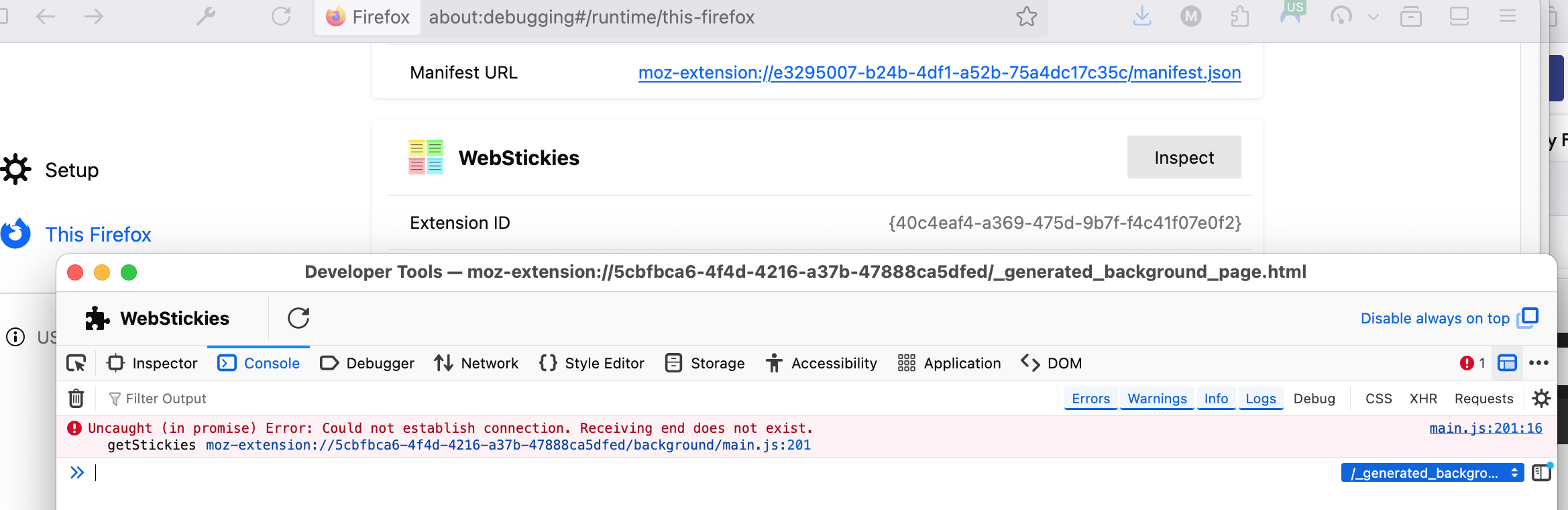Open the devtools more options menu
The image size is (1568, 510).
click(1538, 363)
